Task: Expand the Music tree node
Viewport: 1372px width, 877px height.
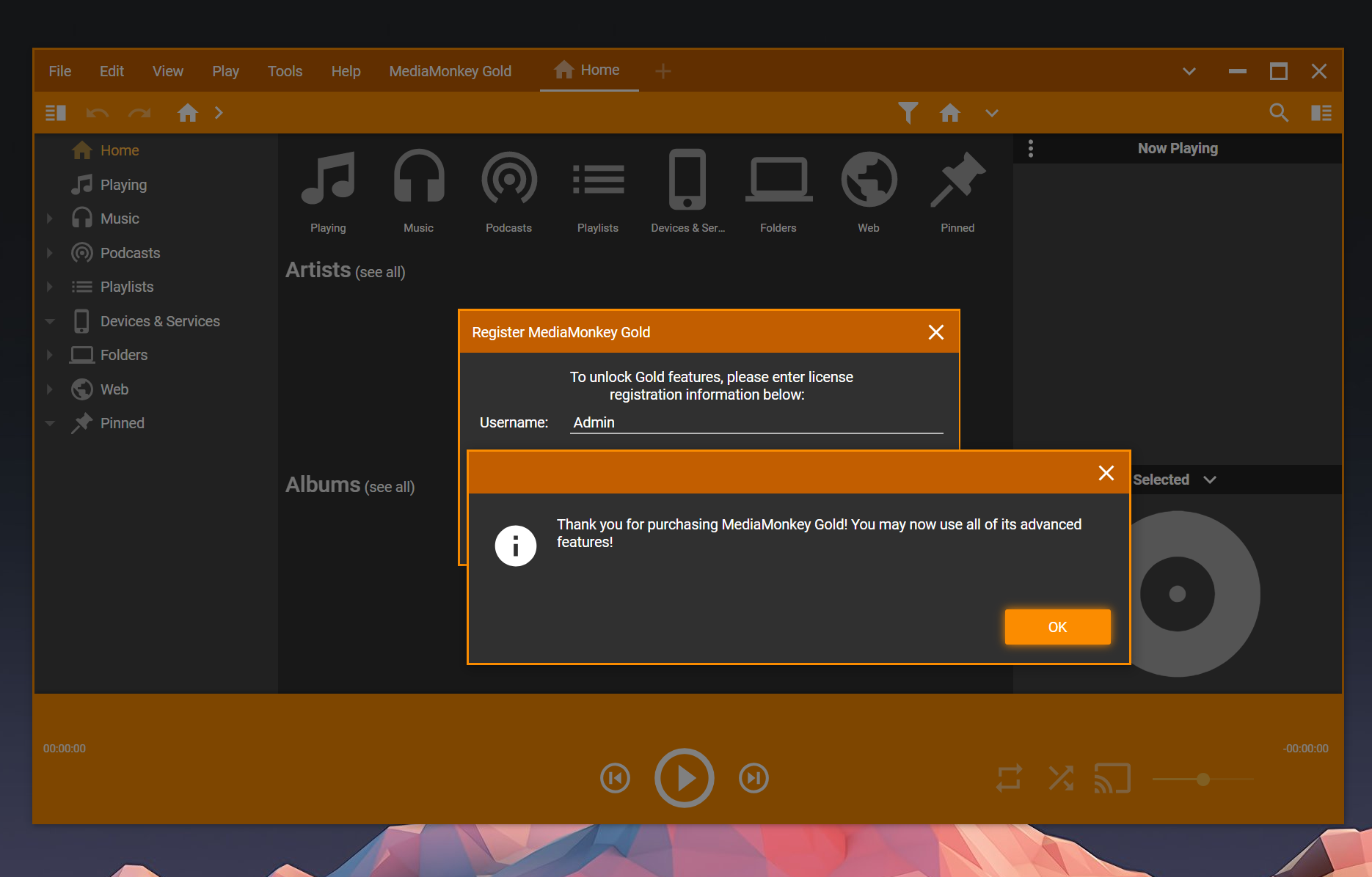Action: (x=49, y=219)
